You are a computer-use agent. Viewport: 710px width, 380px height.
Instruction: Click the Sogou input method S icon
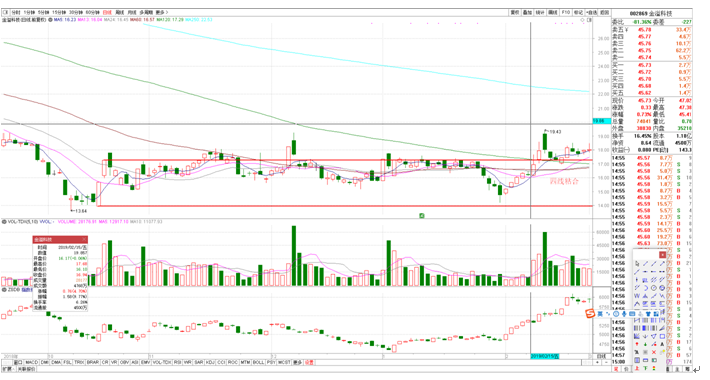point(590,313)
